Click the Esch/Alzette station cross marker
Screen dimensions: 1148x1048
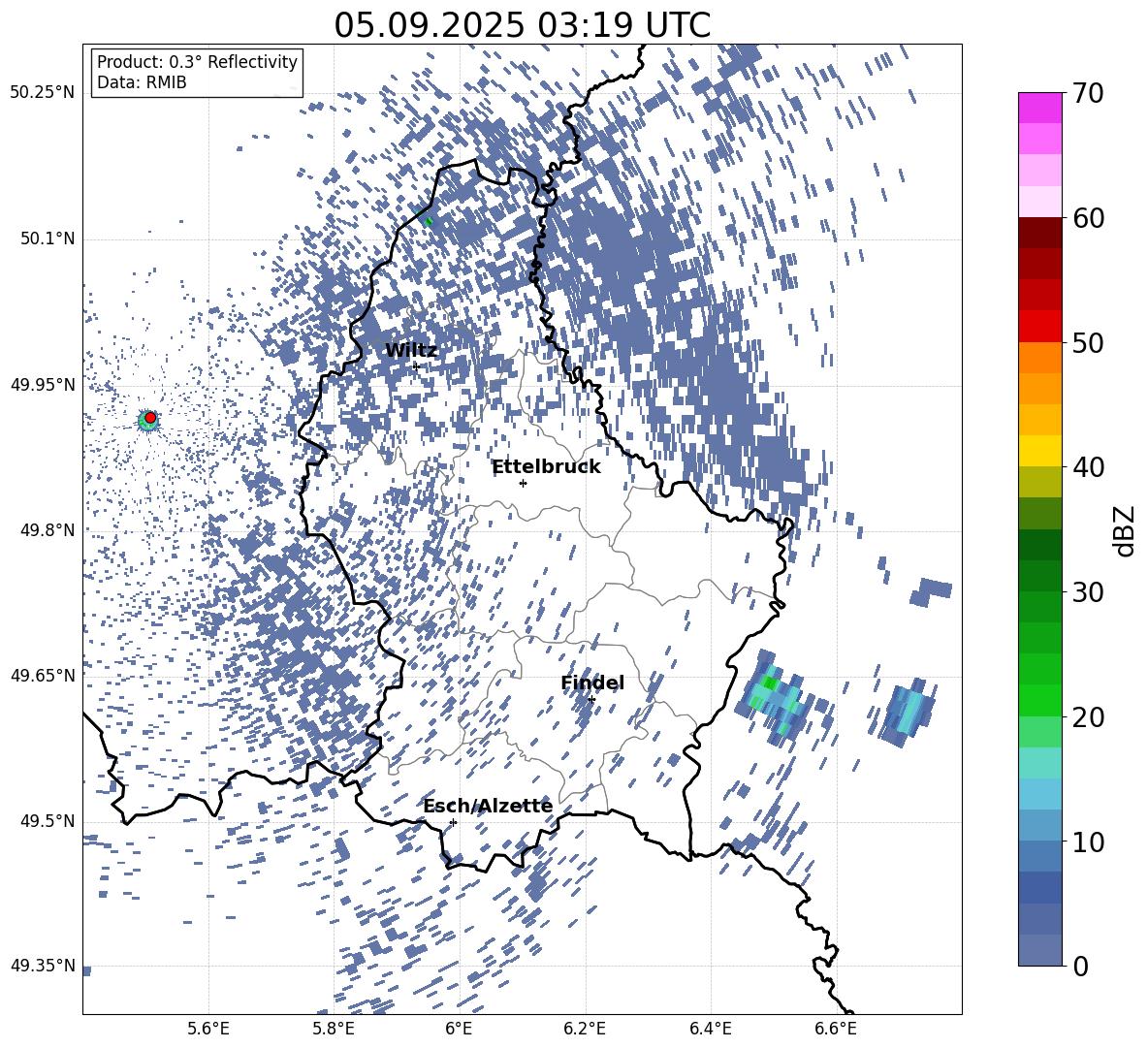[x=453, y=822]
